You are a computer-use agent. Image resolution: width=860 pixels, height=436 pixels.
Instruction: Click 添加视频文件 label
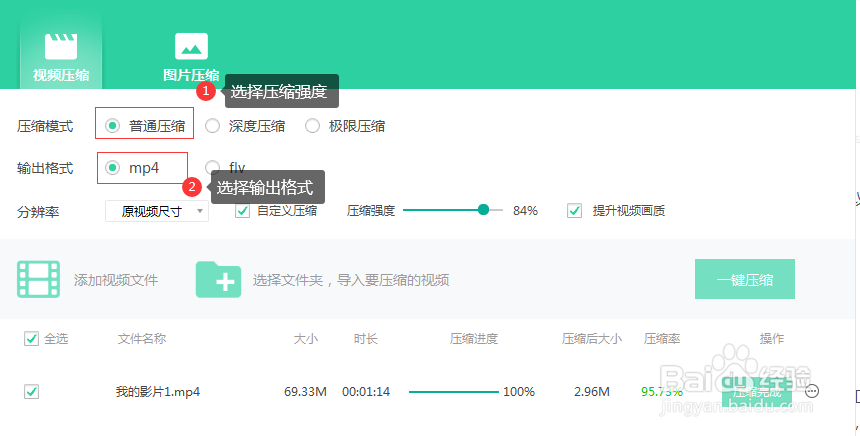(116, 280)
